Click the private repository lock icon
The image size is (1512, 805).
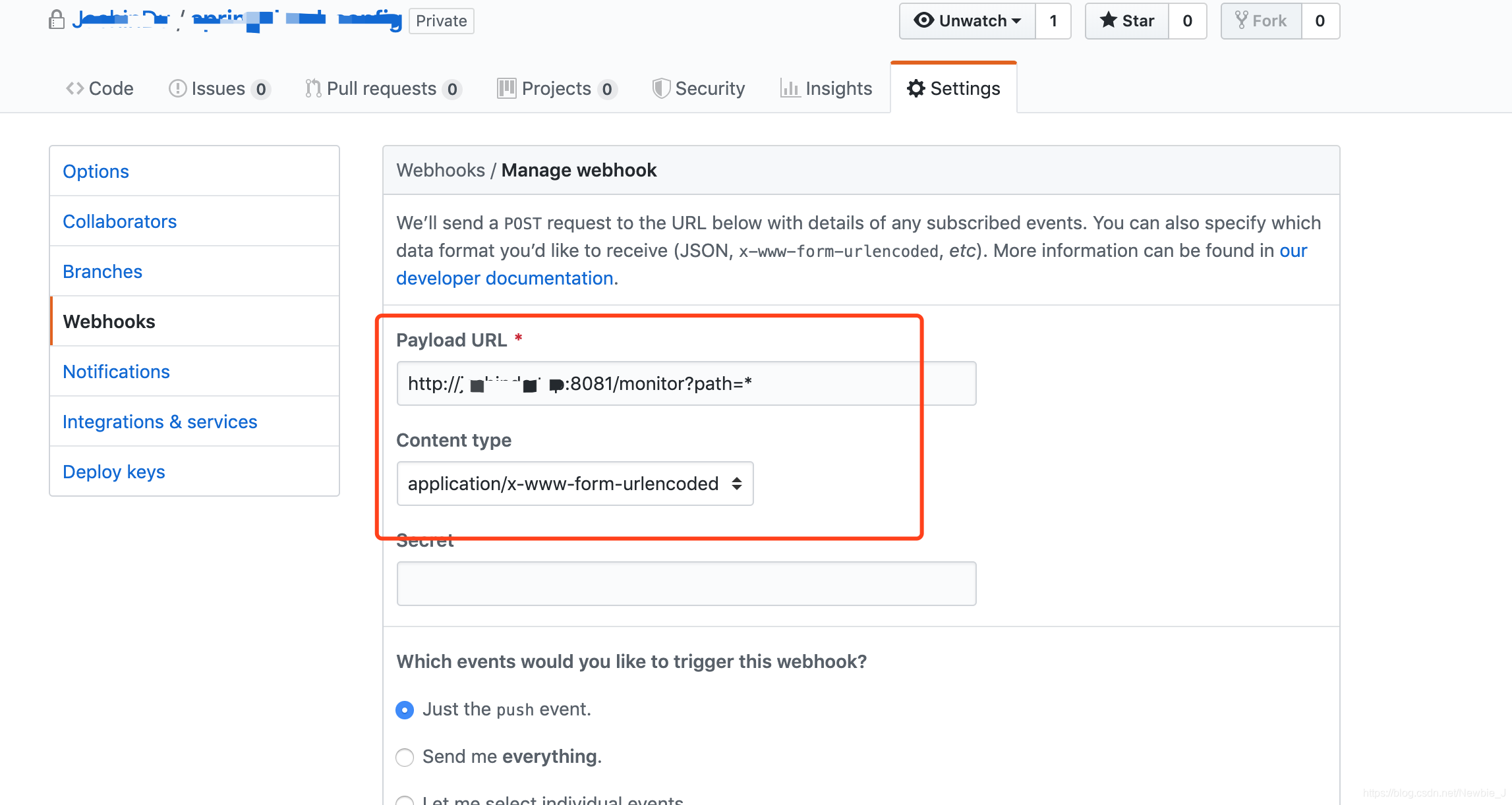pos(57,20)
